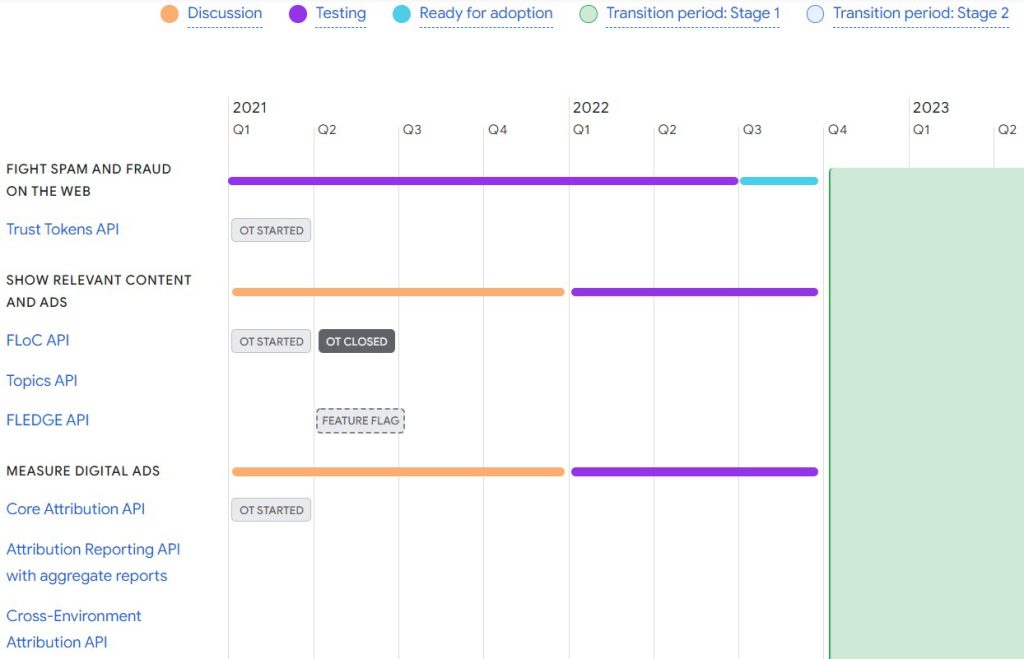Image resolution: width=1024 pixels, height=659 pixels.
Task: Go to the Topics API link
Action: pyautogui.click(x=42, y=380)
